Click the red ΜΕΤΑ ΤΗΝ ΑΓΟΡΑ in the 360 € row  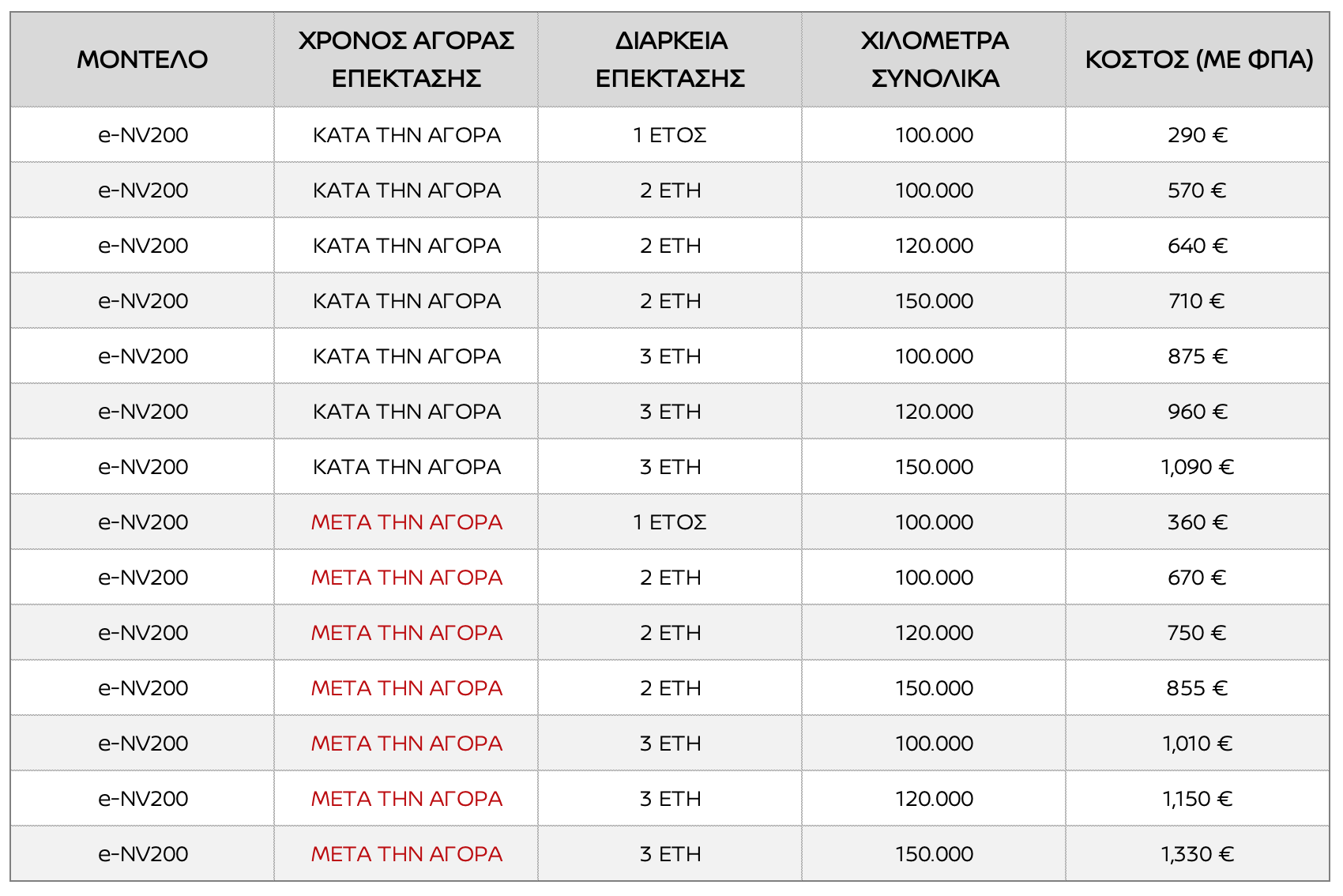pyautogui.click(x=406, y=522)
